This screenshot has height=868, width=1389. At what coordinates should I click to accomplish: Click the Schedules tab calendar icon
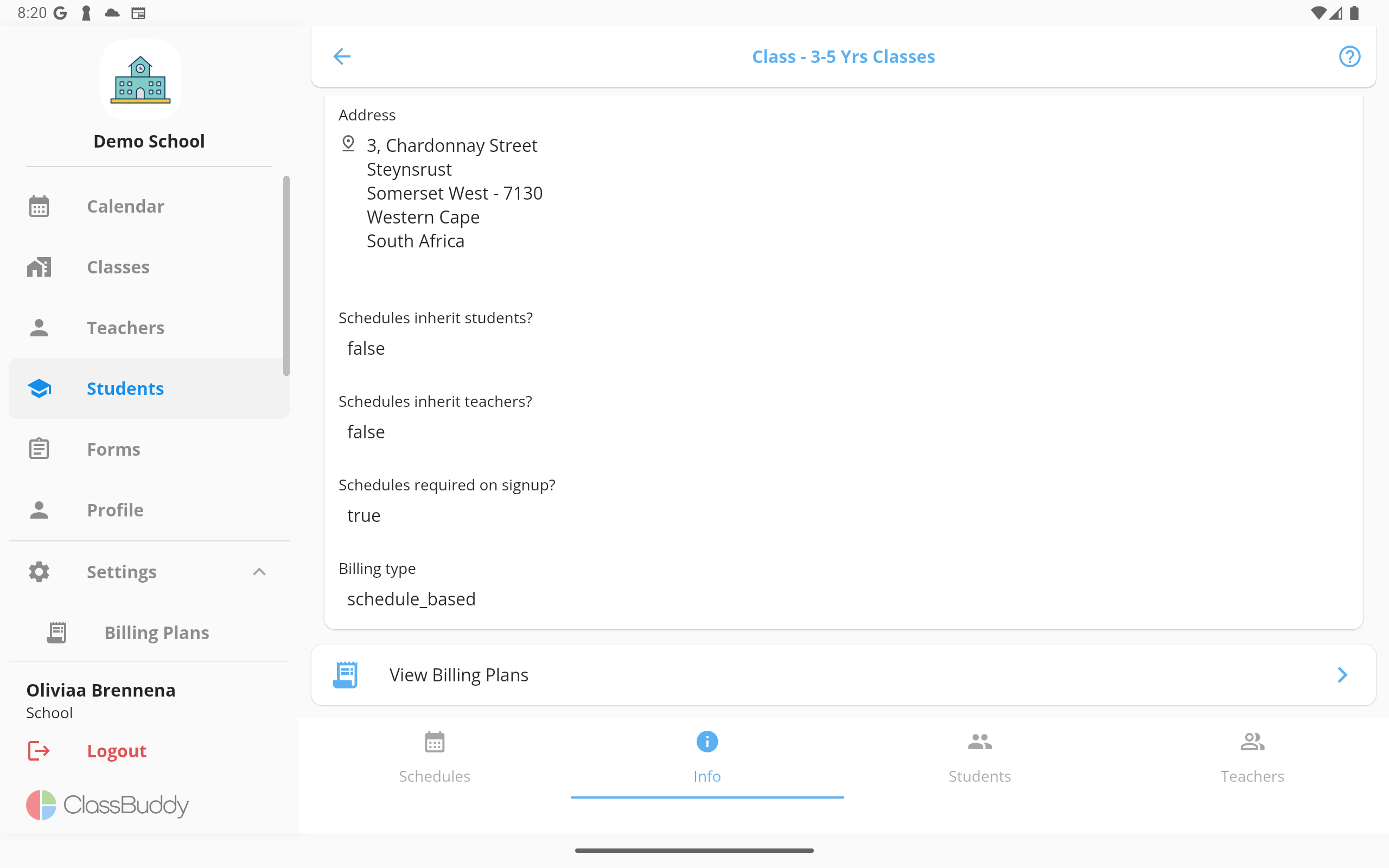coord(435,742)
